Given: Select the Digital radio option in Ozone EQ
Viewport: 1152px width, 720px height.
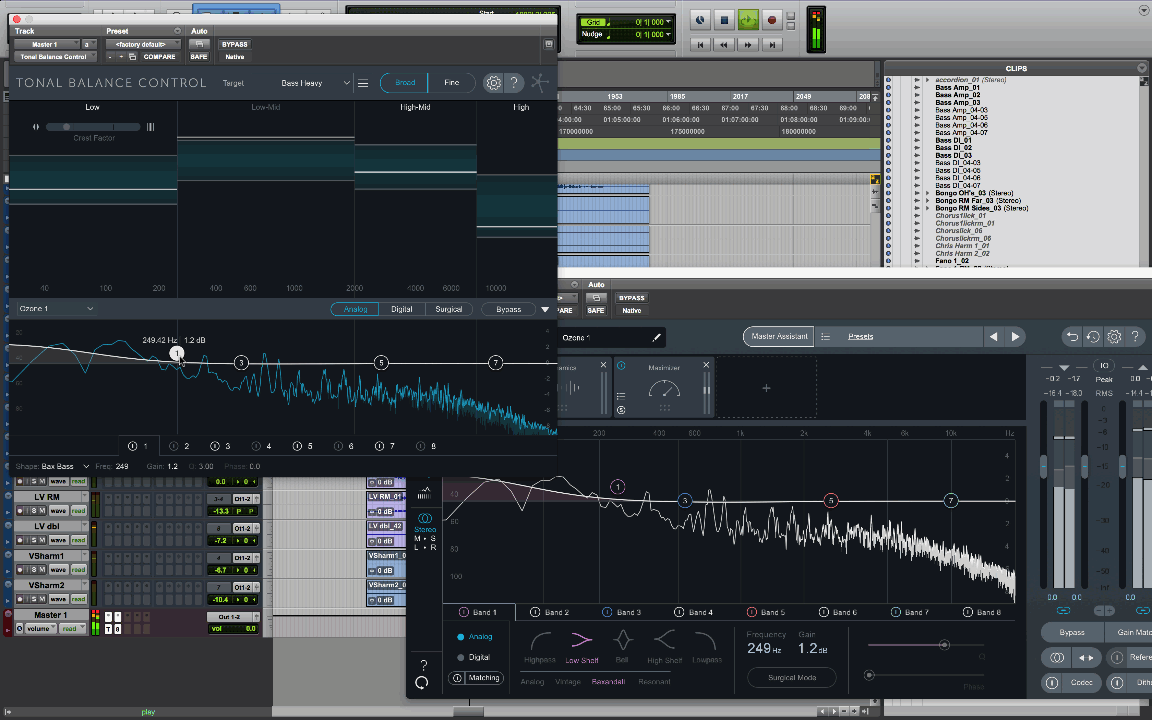Looking at the screenshot, I should pos(461,658).
